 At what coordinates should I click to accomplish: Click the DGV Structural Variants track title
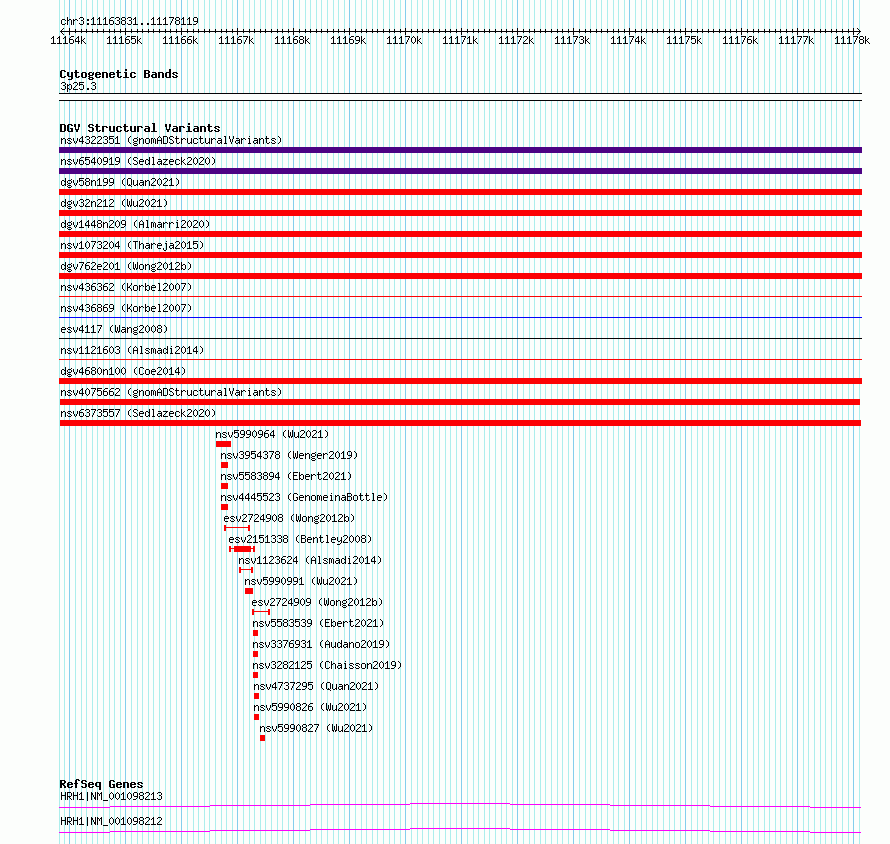point(140,128)
